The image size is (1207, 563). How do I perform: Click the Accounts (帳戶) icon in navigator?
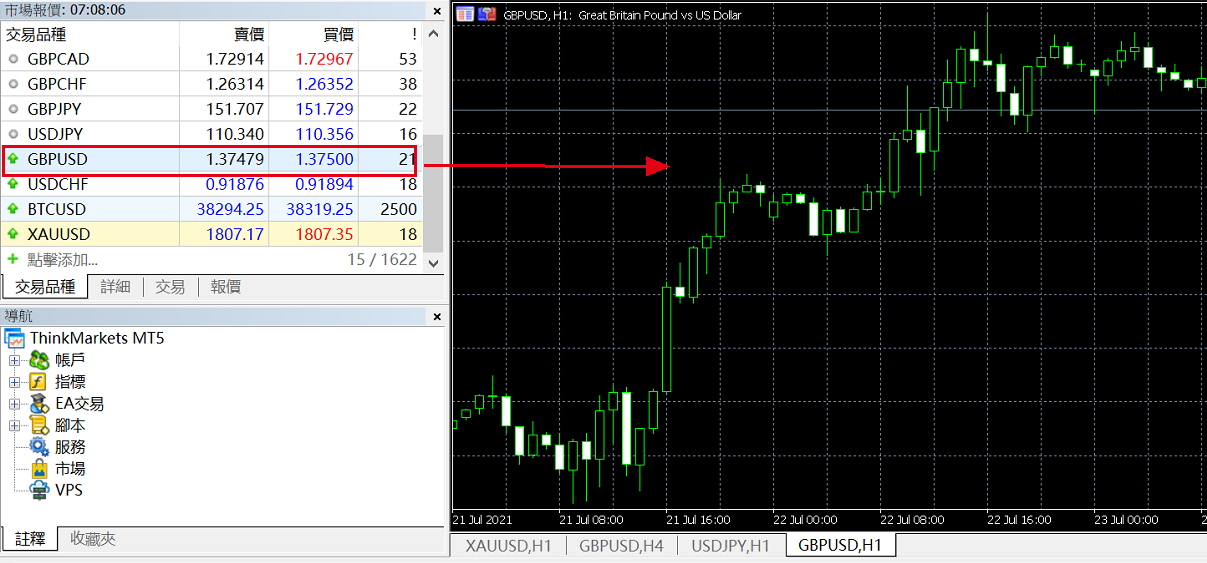click(40, 360)
